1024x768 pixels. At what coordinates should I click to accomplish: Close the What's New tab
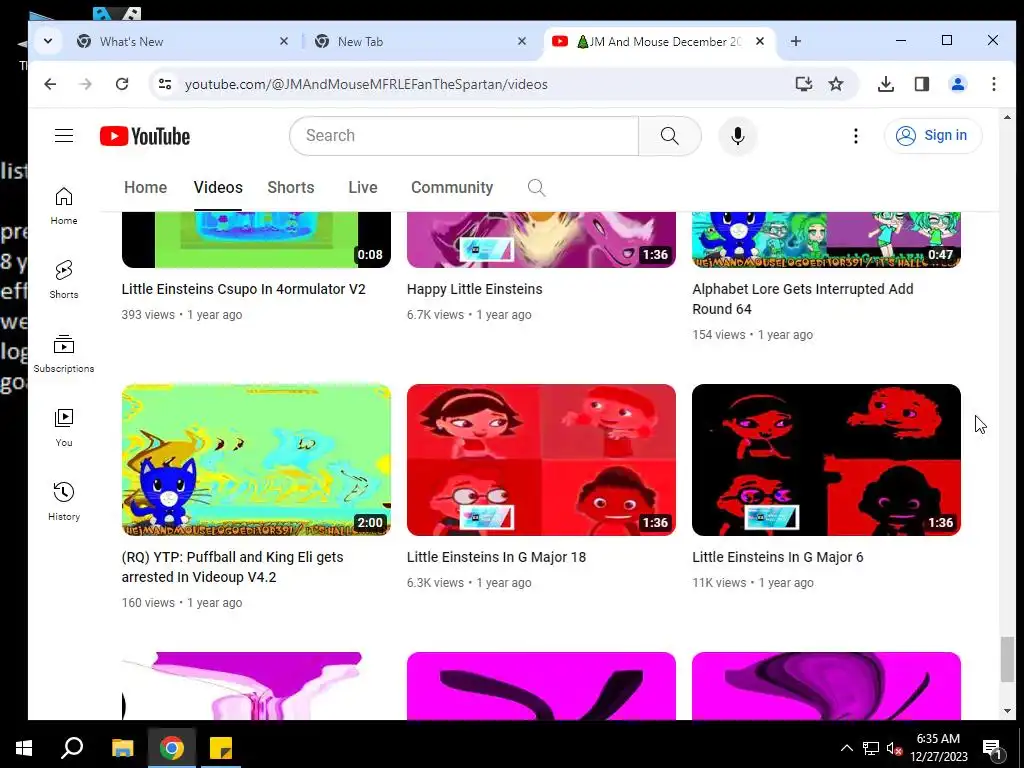pyautogui.click(x=283, y=41)
